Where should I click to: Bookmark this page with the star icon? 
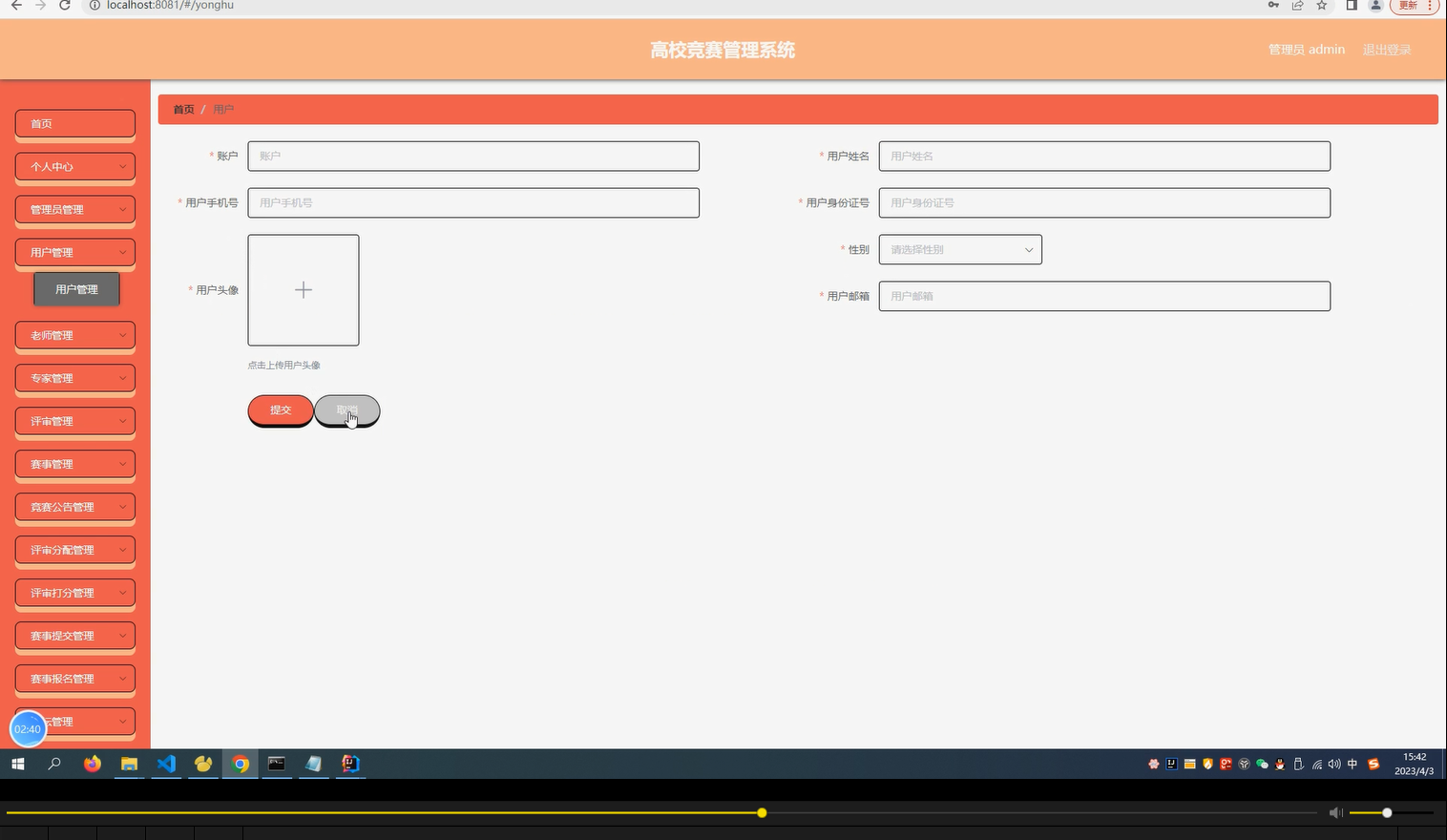click(x=1322, y=6)
